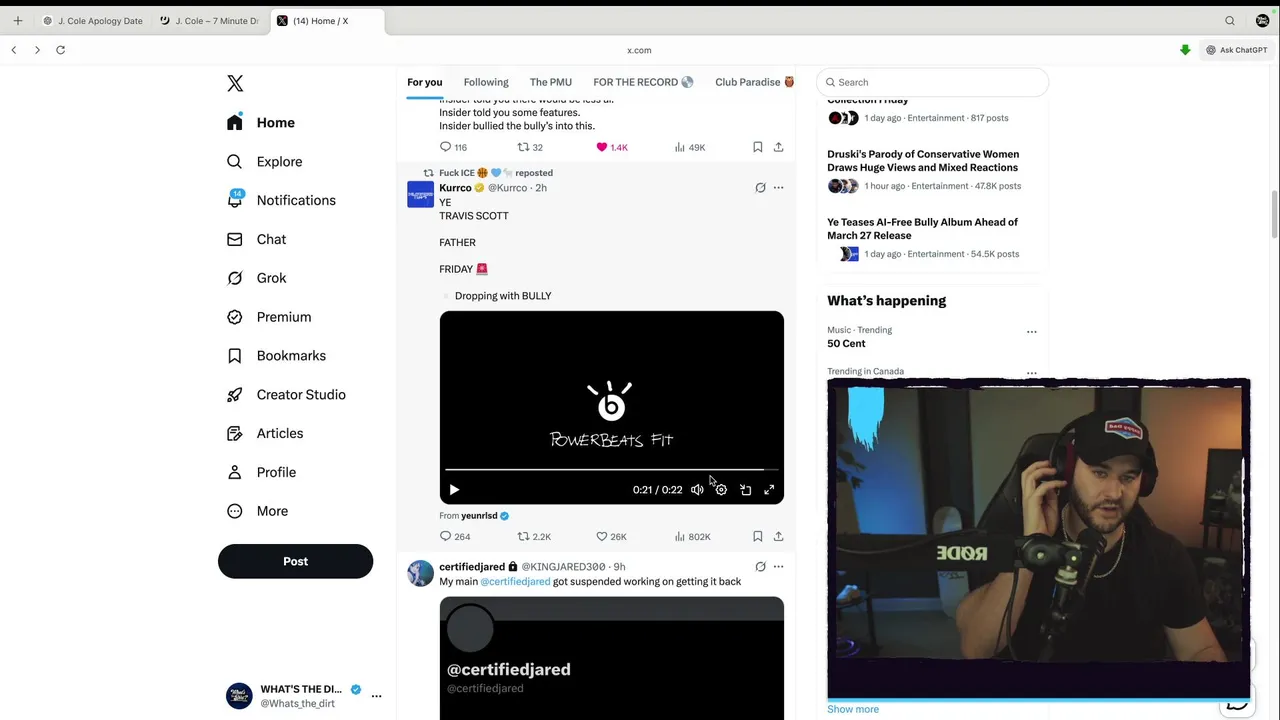Screen dimensions: 1280x720
Task: Click the Search input field
Action: pos(932,82)
